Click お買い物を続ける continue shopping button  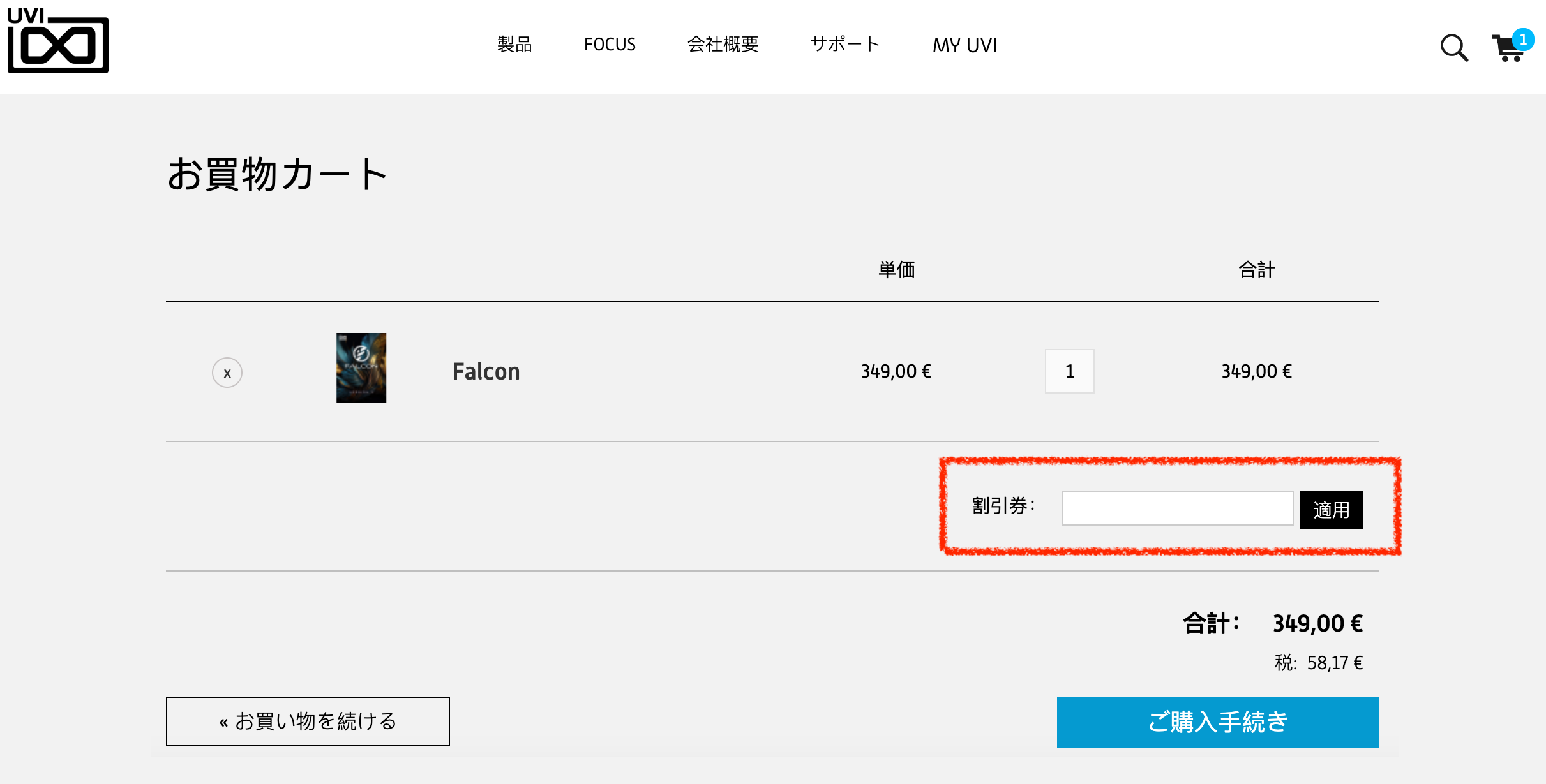(x=308, y=721)
